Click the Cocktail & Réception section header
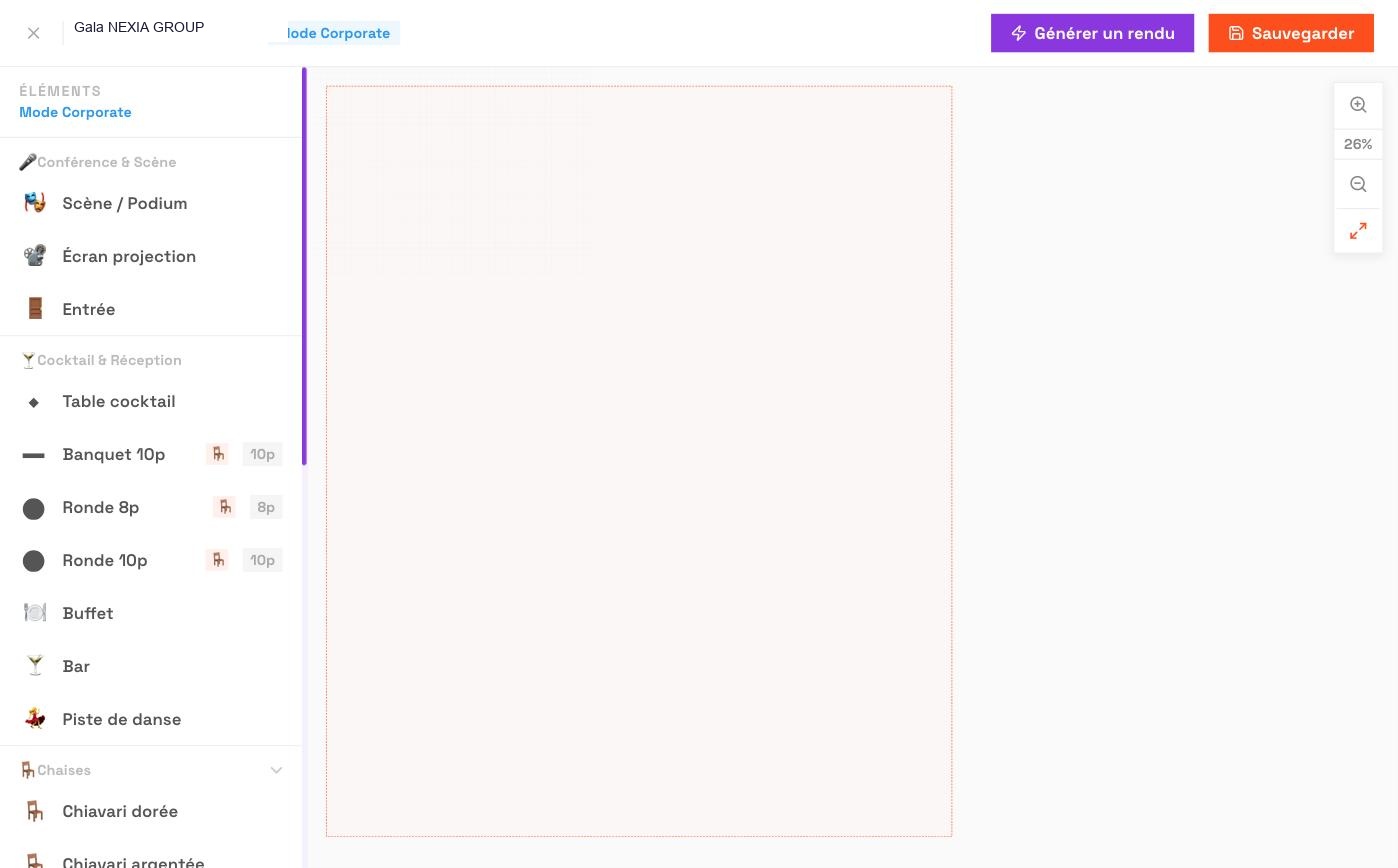This screenshot has height=868, width=1398. 101,360
